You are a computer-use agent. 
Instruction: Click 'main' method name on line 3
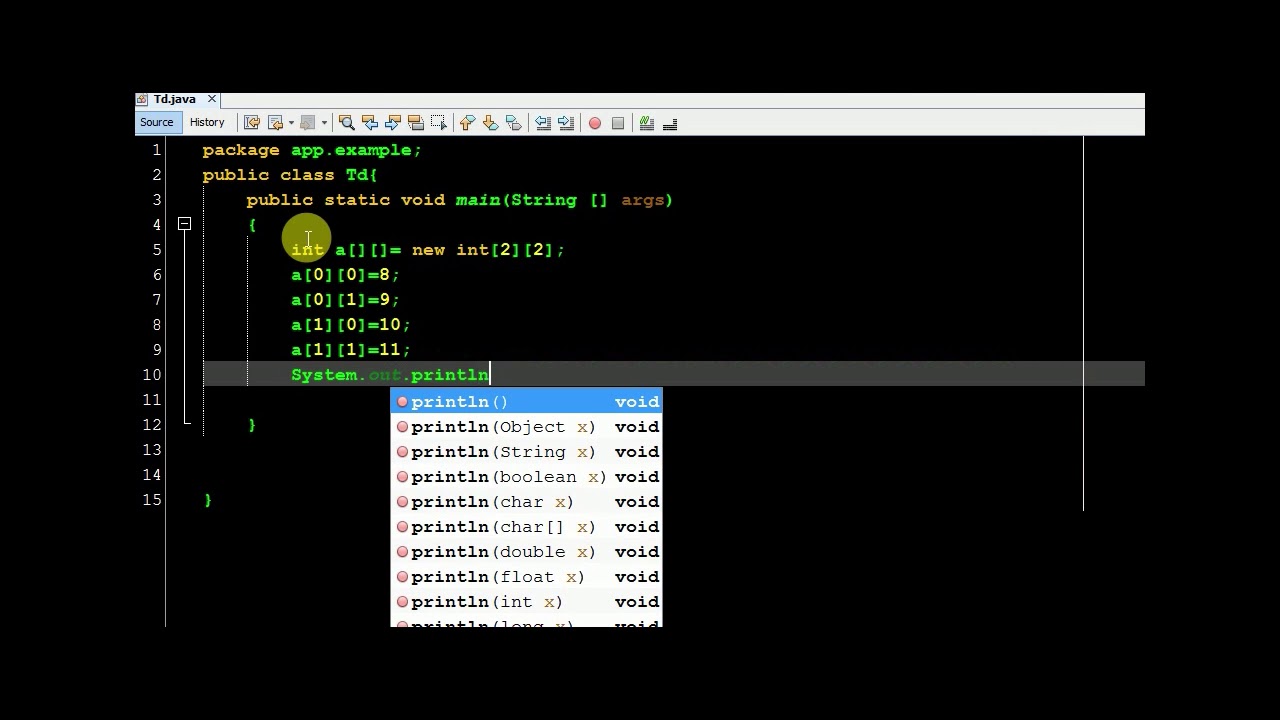(x=478, y=200)
